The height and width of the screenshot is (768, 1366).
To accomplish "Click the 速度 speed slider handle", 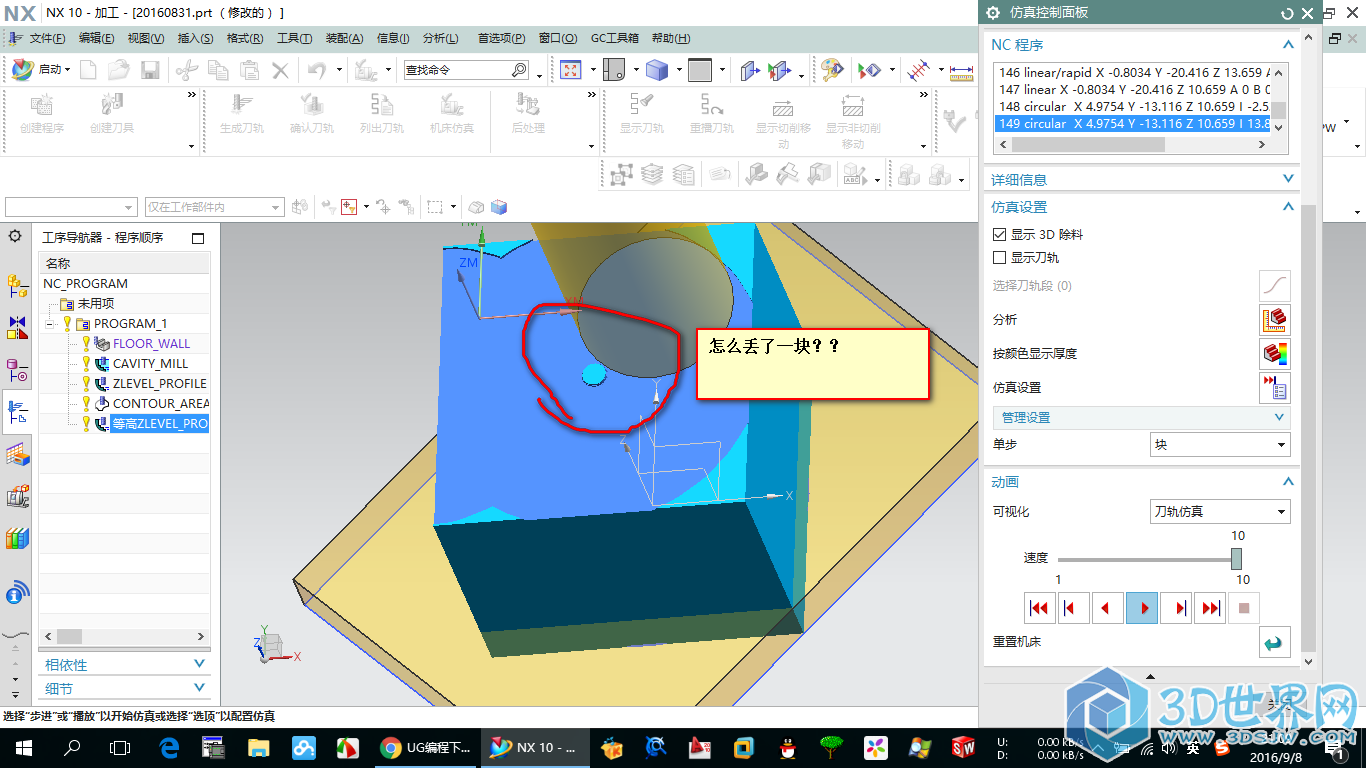I will click(x=1237, y=559).
